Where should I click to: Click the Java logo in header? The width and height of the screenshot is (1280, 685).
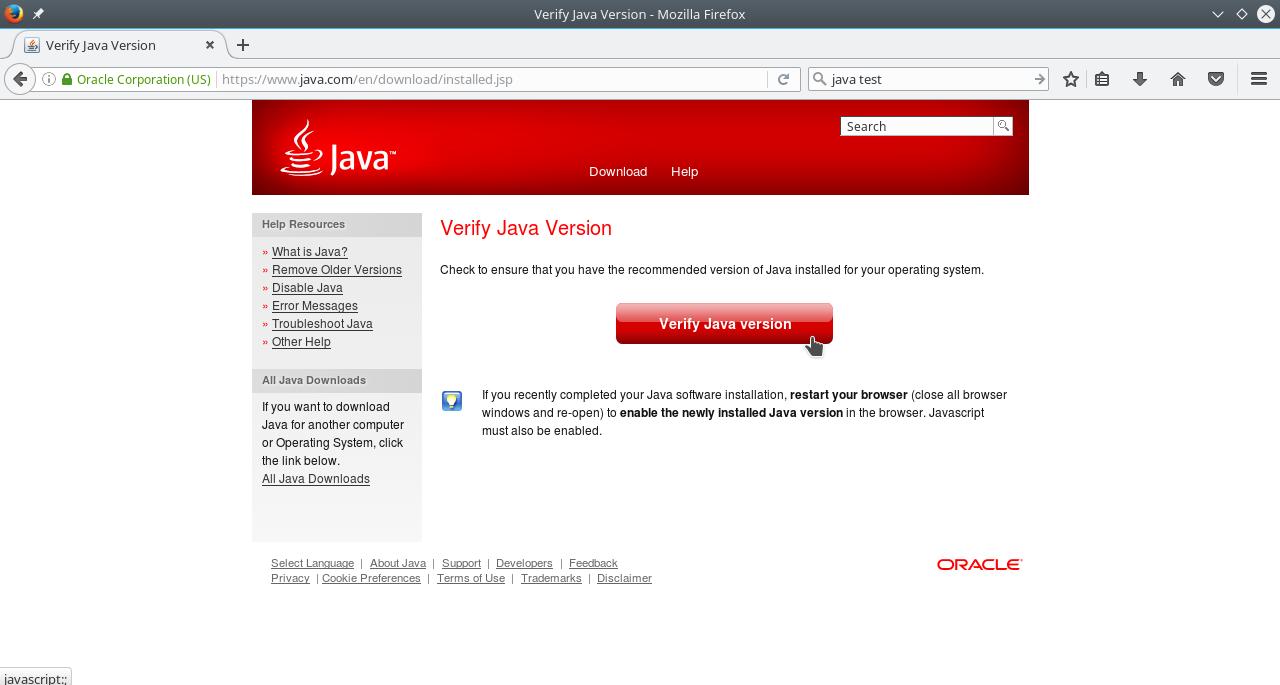[338, 149]
